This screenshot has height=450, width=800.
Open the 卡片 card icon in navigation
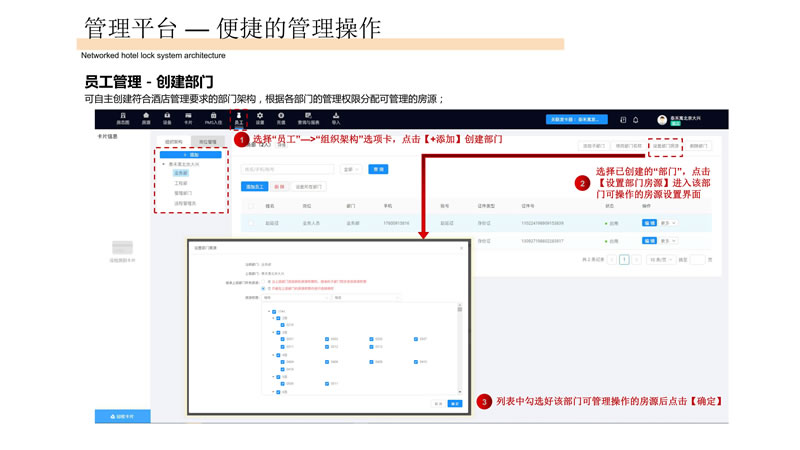[x=188, y=118]
